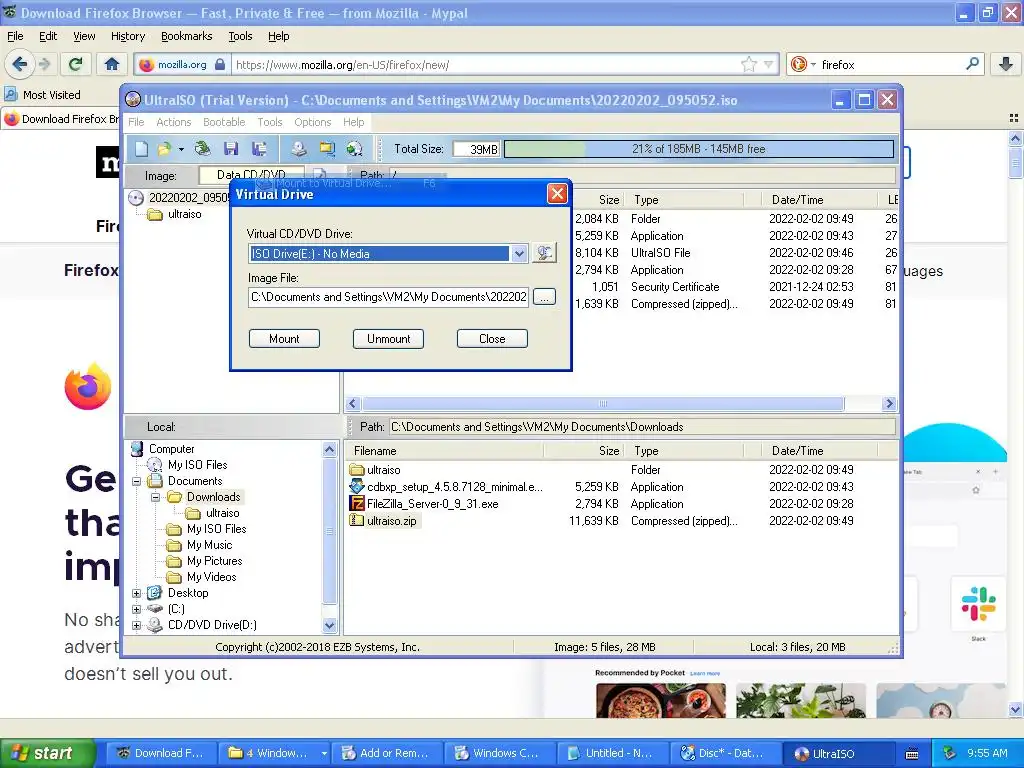Select the Computer node in Local tree

tap(171, 449)
